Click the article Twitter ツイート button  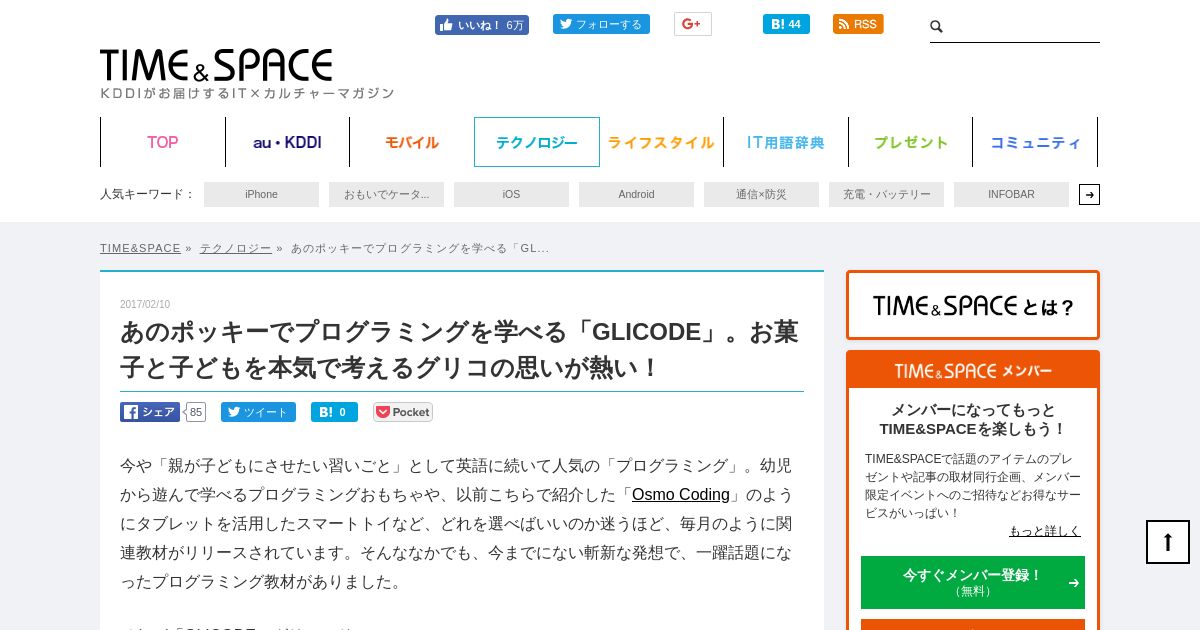tap(258, 412)
